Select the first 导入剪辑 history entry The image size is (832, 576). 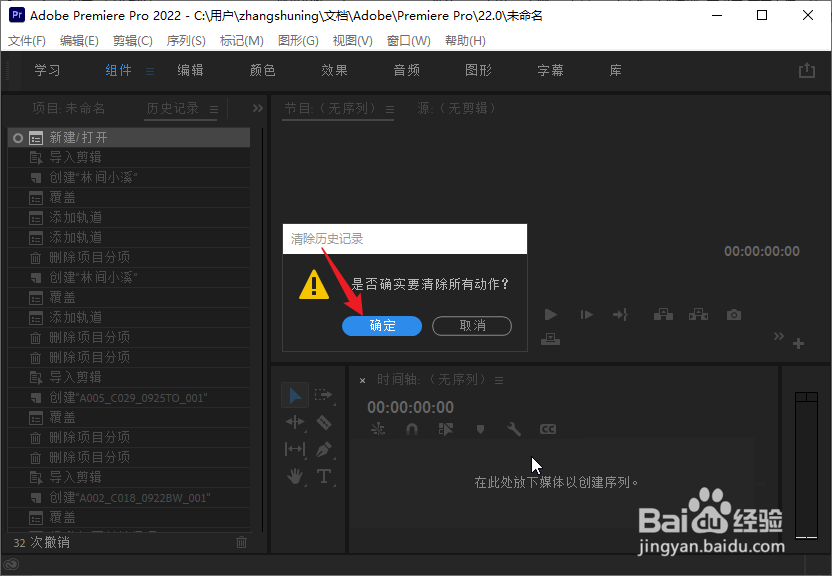[x=129, y=158]
